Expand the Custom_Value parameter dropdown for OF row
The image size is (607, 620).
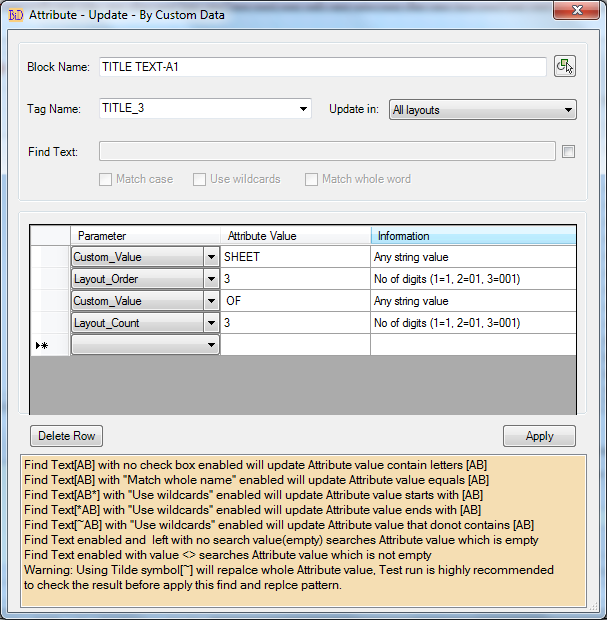(x=211, y=301)
